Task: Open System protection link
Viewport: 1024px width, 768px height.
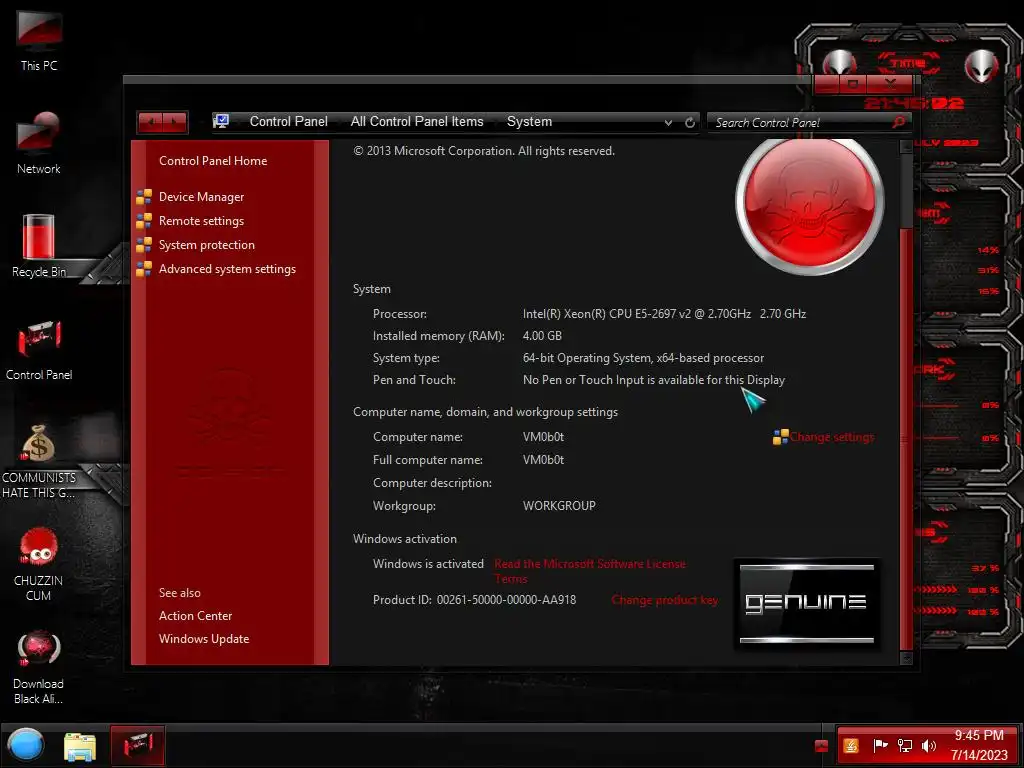Action: click(206, 245)
